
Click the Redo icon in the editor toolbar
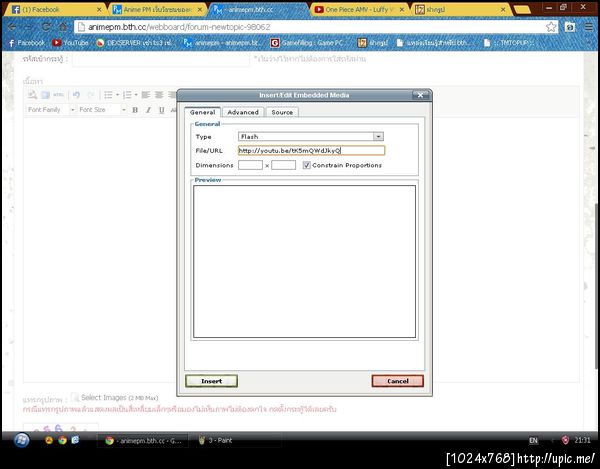pyautogui.click(x=91, y=95)
